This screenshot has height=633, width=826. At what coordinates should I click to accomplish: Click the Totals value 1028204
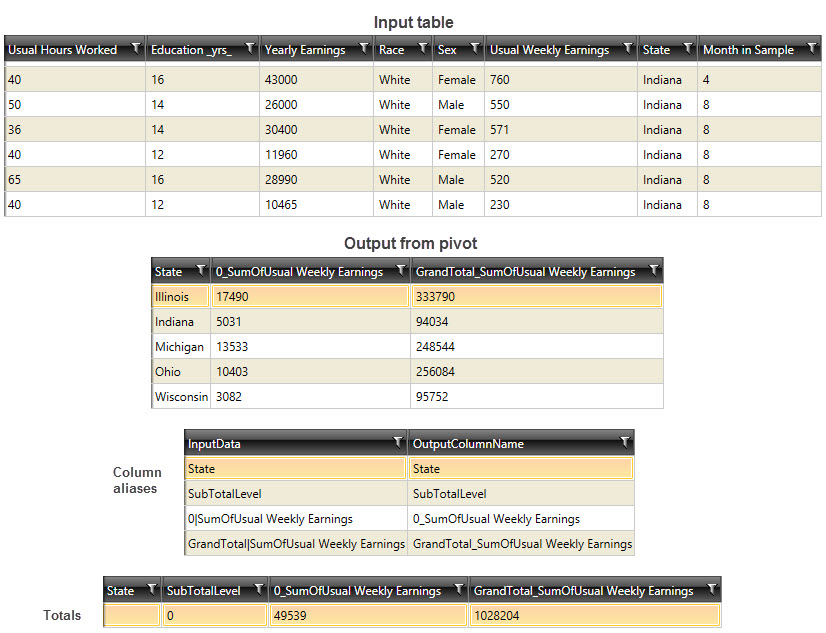point(595,615)
